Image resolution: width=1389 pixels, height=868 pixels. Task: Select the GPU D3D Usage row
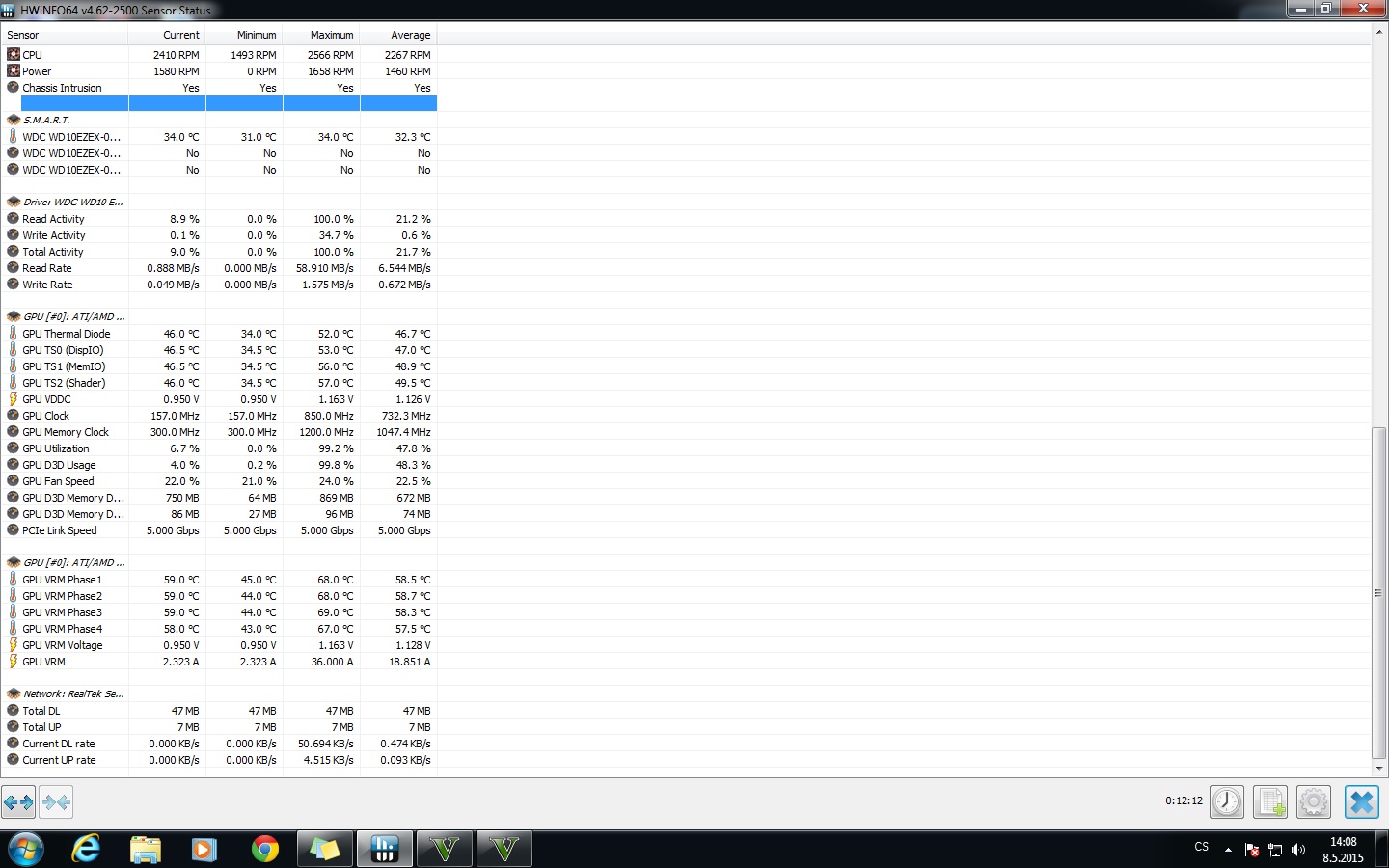click(219, 465)
